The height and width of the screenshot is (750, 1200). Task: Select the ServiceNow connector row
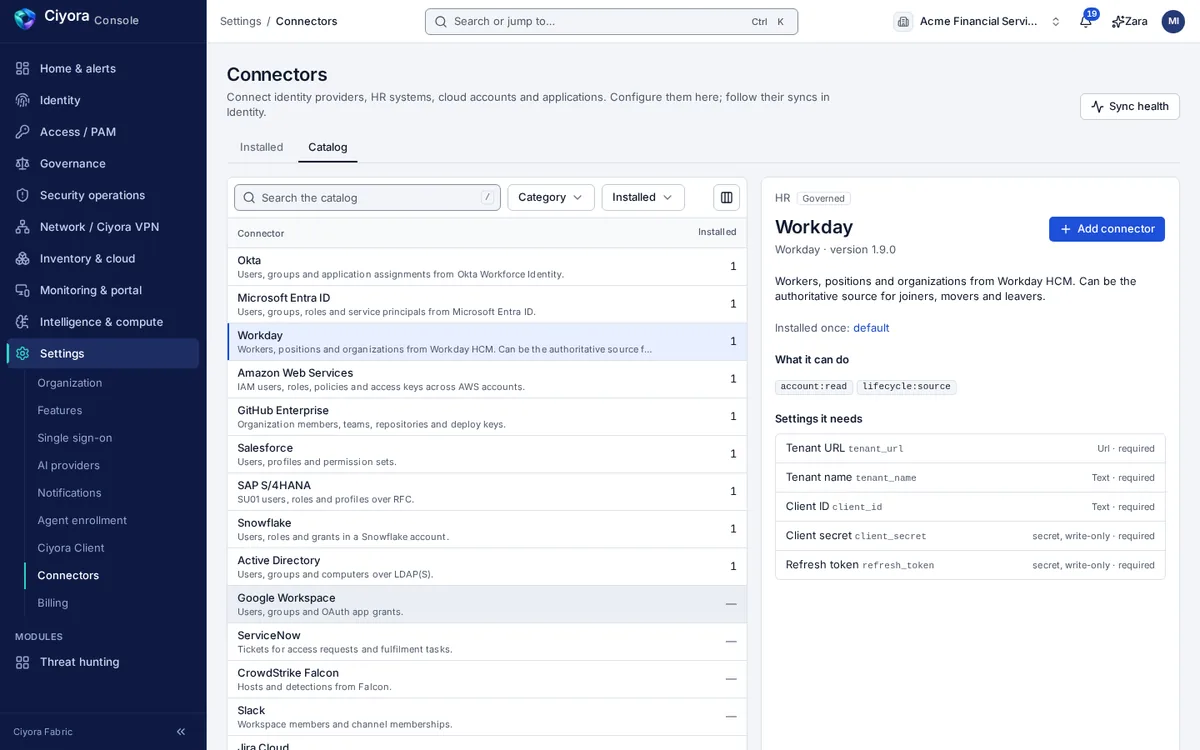tap(487, 642)
